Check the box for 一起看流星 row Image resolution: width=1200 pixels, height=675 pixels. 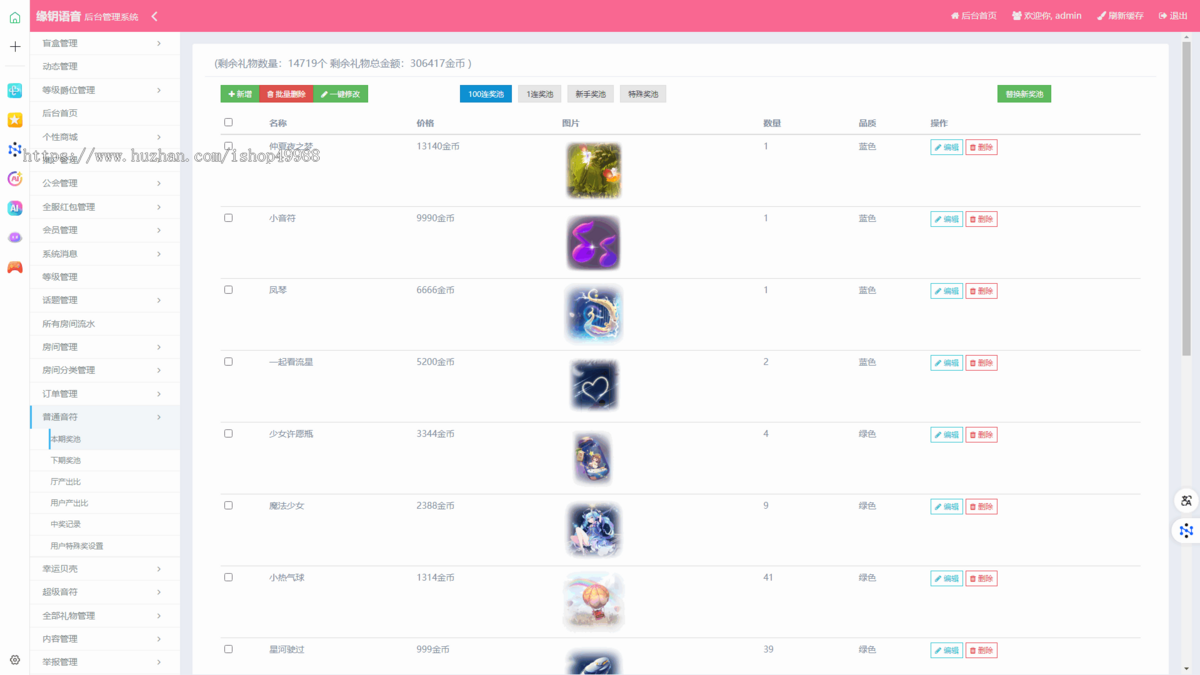click(x=228, y=362)
